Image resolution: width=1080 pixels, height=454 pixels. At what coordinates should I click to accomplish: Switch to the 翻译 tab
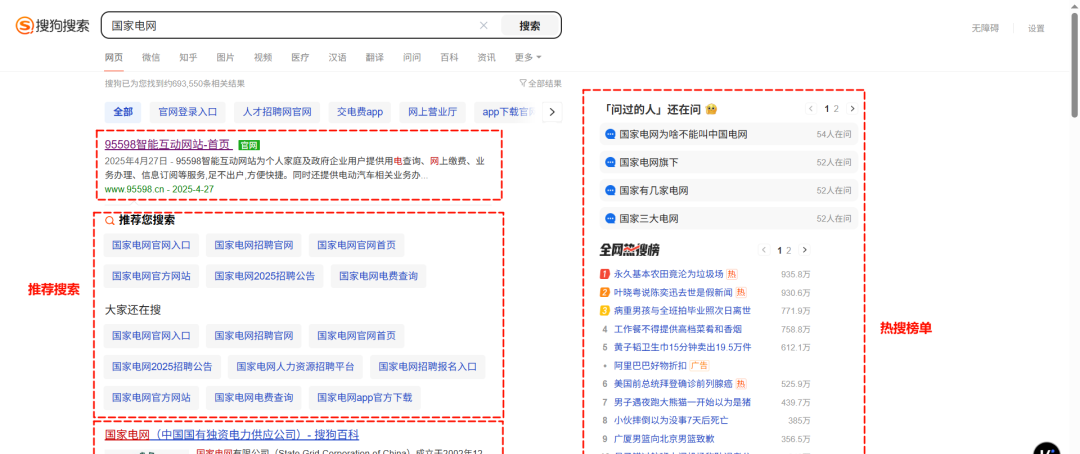point(375,57)
